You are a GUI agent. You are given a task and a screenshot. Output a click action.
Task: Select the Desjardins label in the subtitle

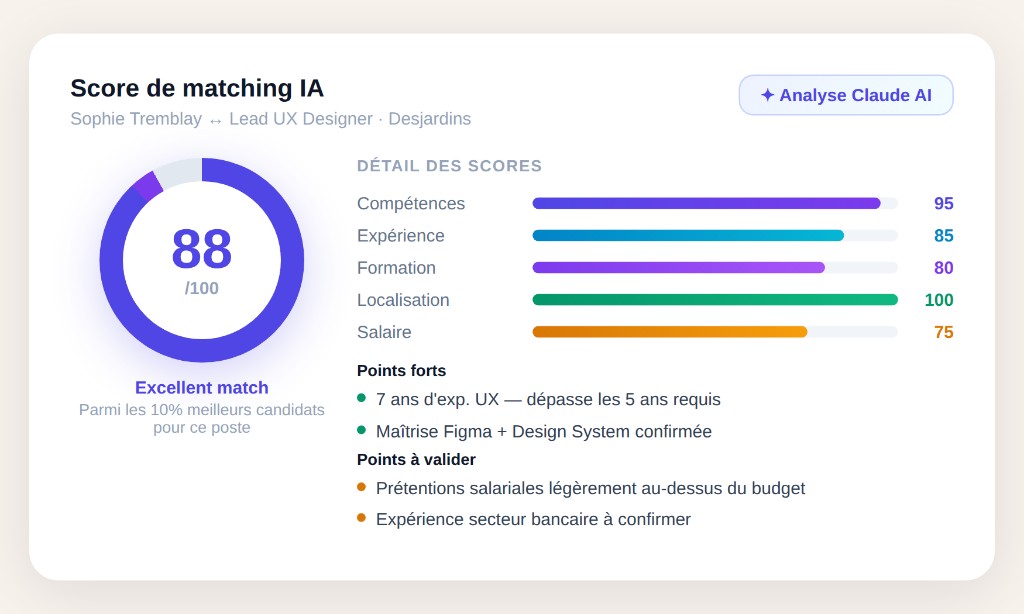[x=432, y=119]
